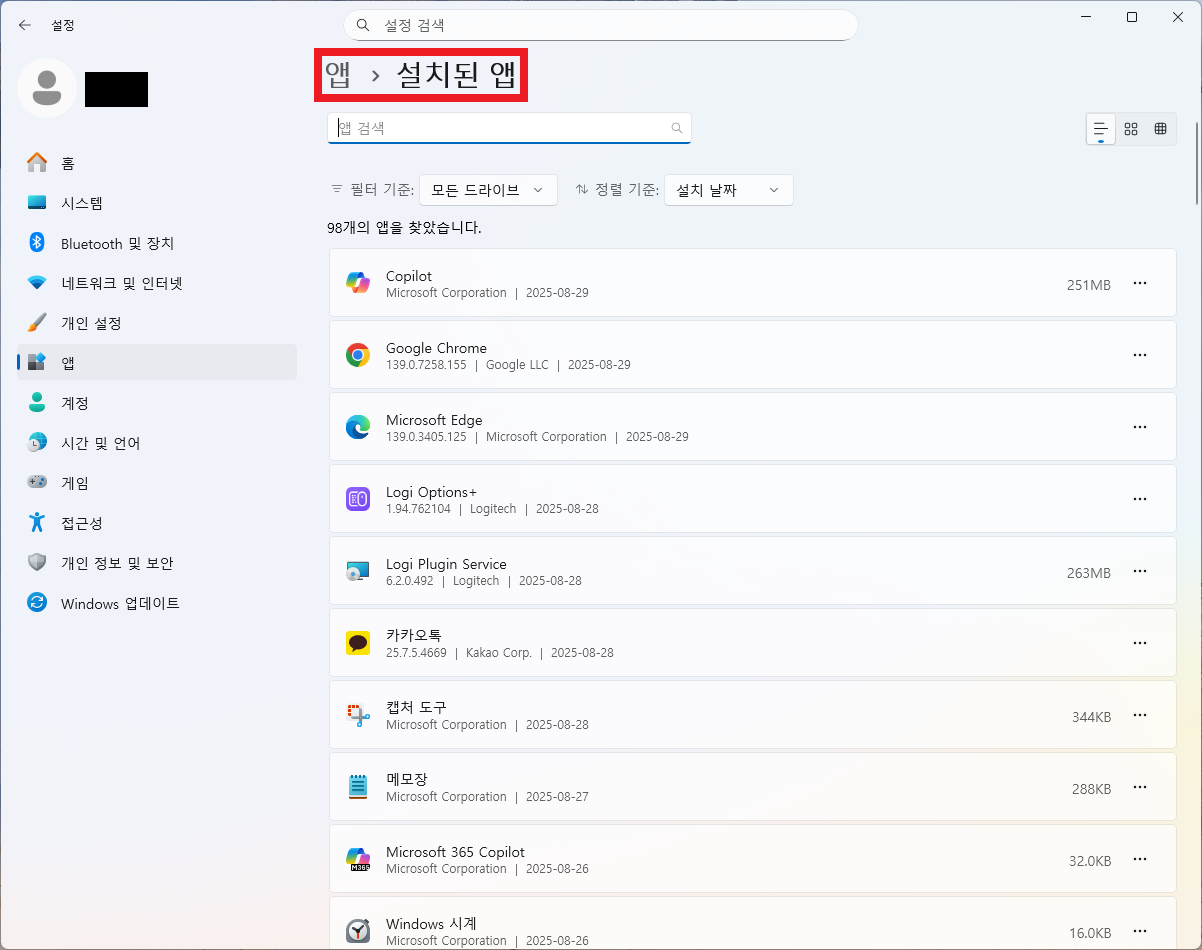Click the Copilot app icon
The height and width of the screenshot is (950, 1202).
tap(358, 283)
